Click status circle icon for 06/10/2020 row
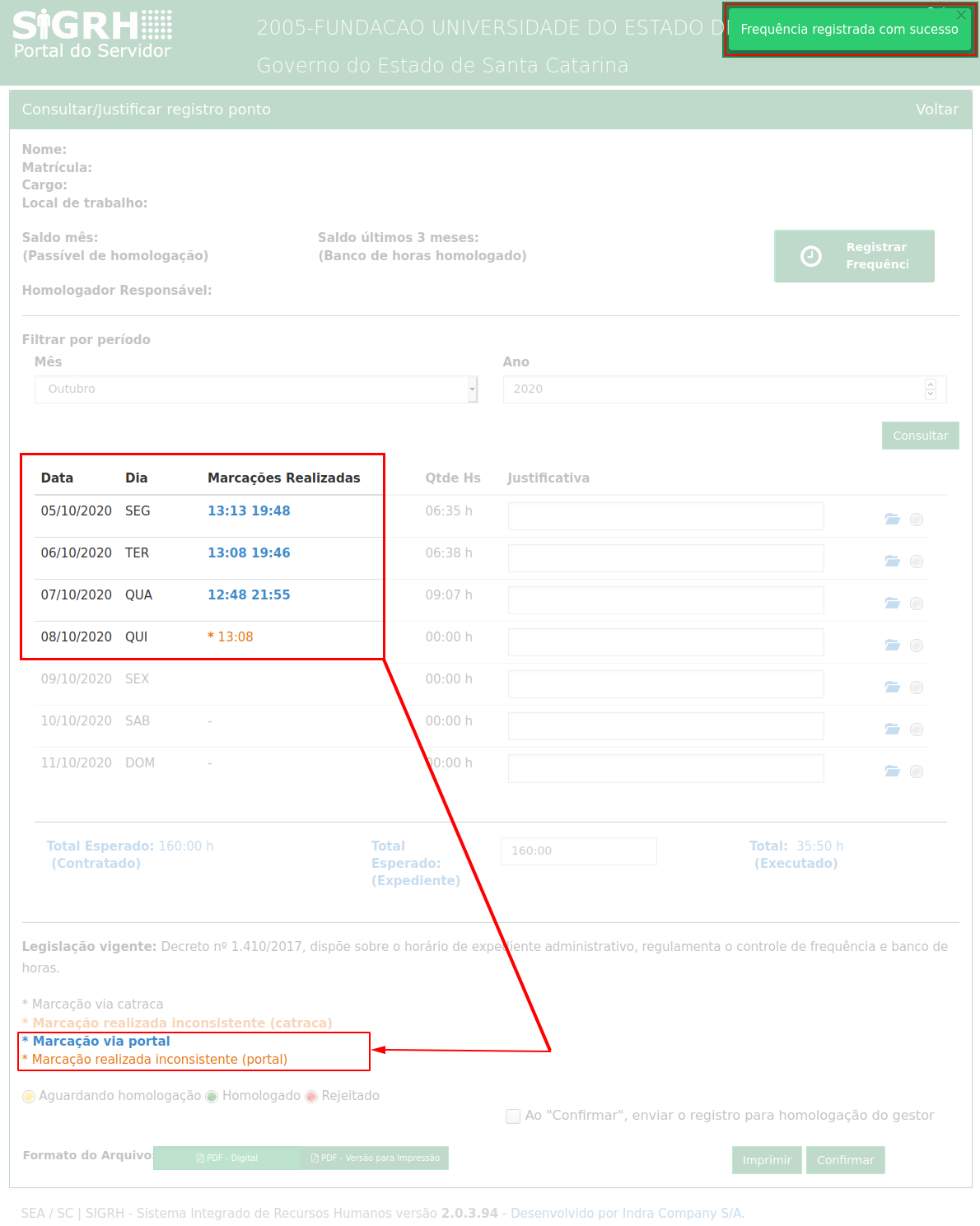980x1226 pixels. [917, 562]
